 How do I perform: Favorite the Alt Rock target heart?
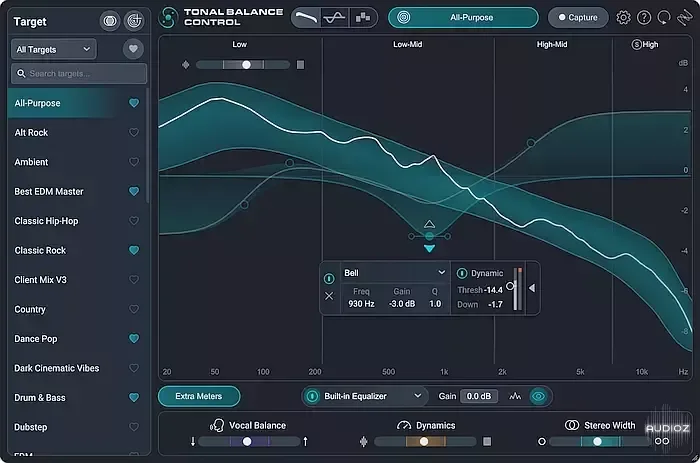[133, 133]
